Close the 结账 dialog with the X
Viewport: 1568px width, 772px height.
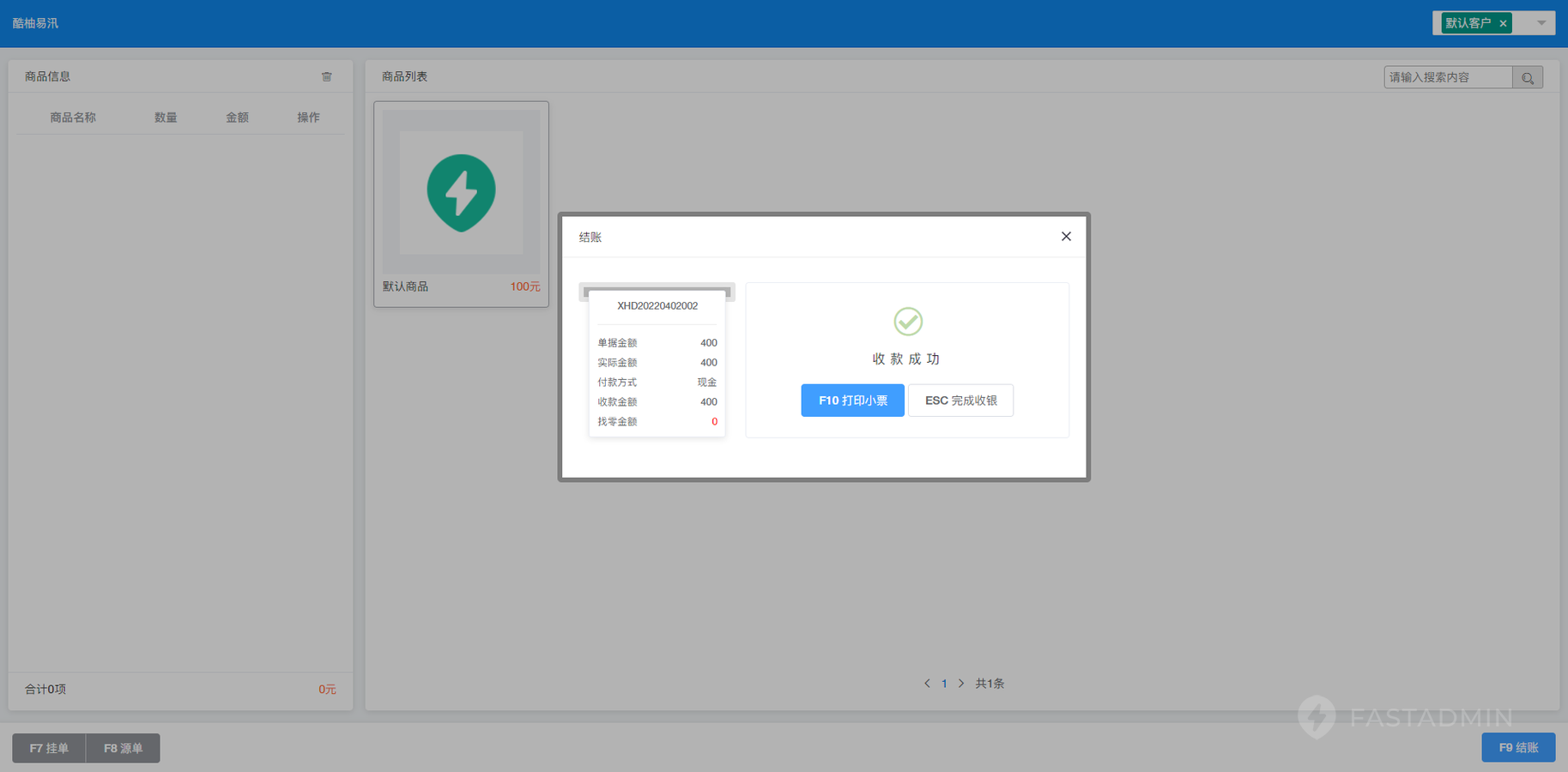[x=1066, y=237]
